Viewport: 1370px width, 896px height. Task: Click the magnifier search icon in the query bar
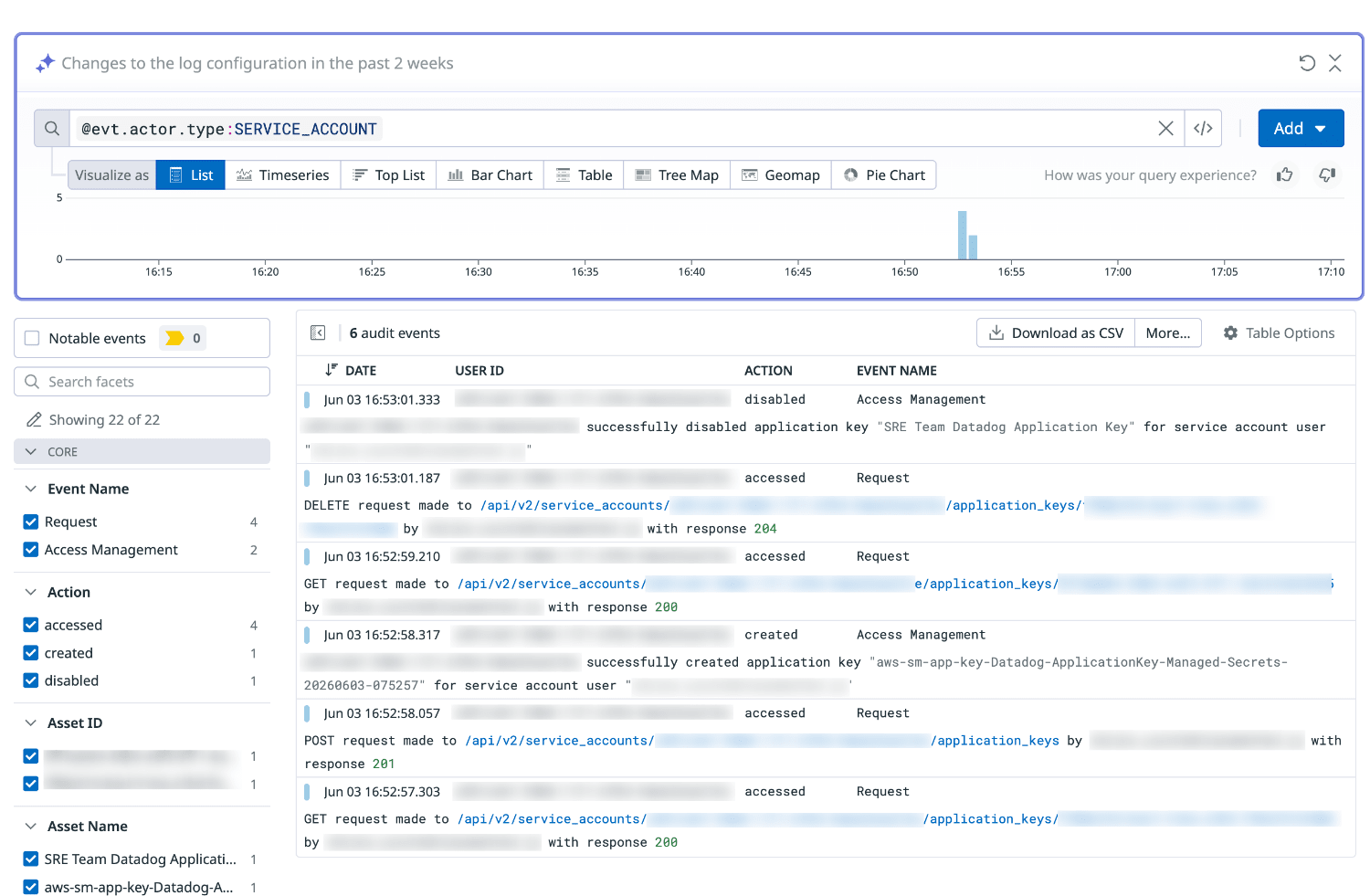coord(52,129)
